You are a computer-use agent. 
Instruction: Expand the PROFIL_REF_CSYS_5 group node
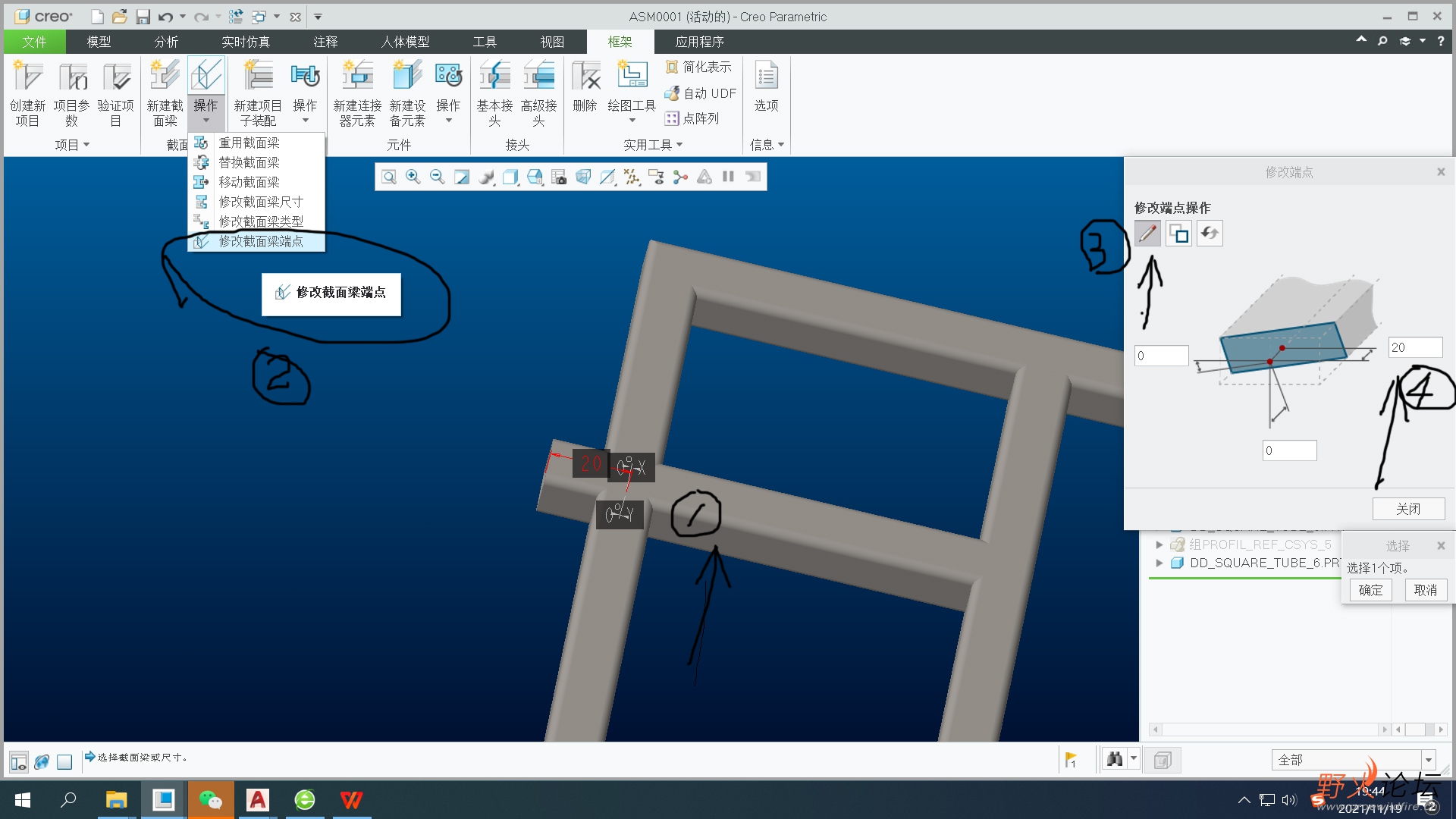(x=1159, y=544)
